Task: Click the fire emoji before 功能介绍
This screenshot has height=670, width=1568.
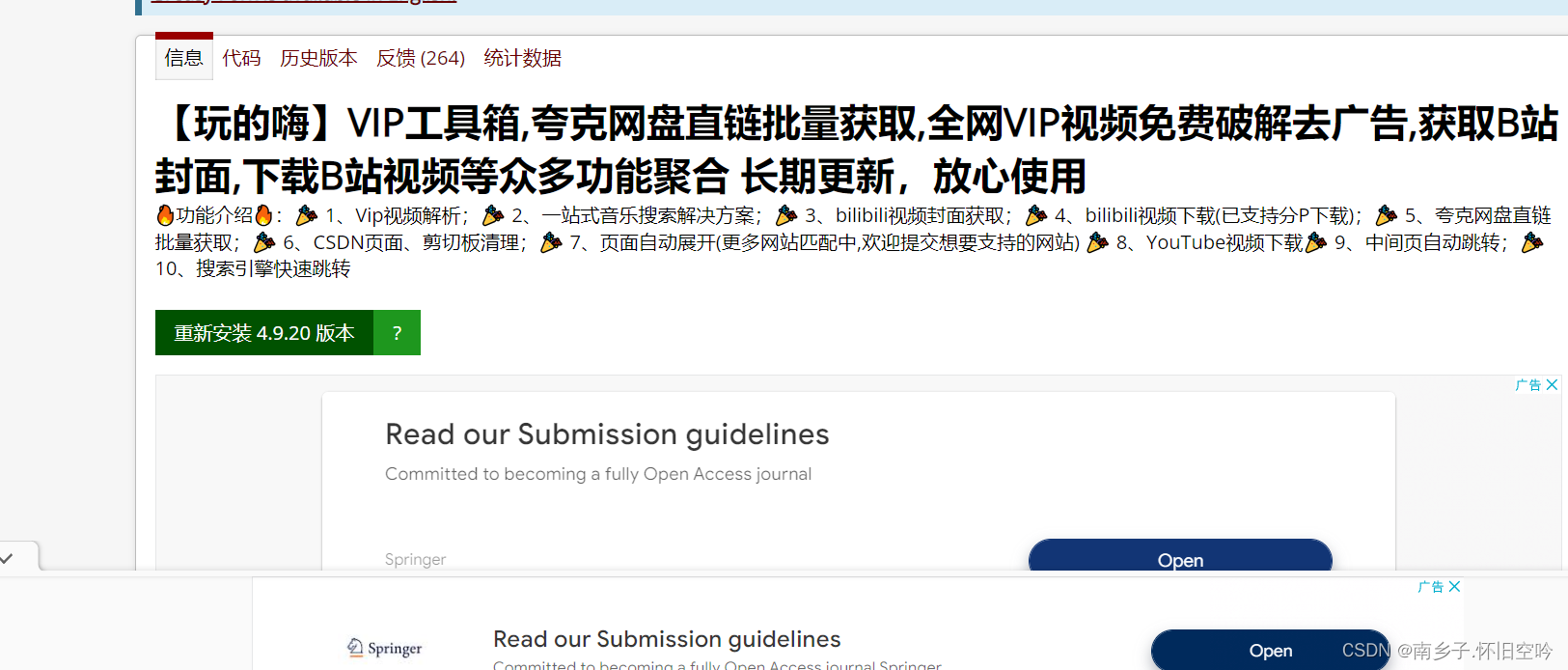Action: pyautogui.click(x=165, y=215)
